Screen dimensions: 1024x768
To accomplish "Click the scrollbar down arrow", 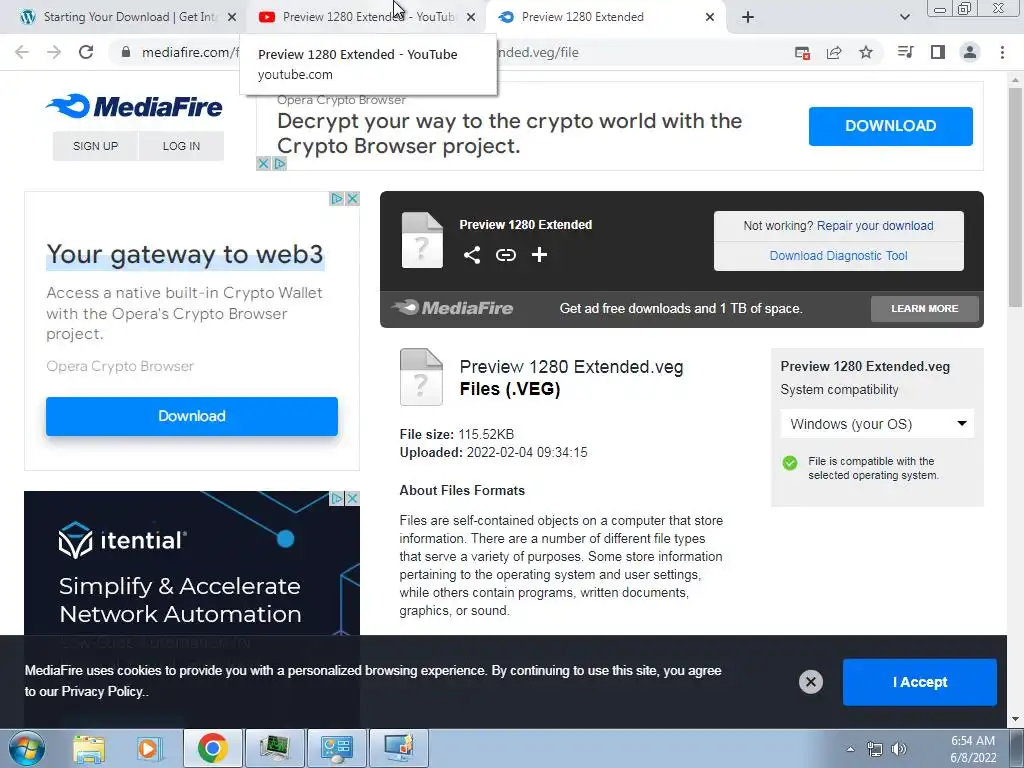I will [1015, 719].
